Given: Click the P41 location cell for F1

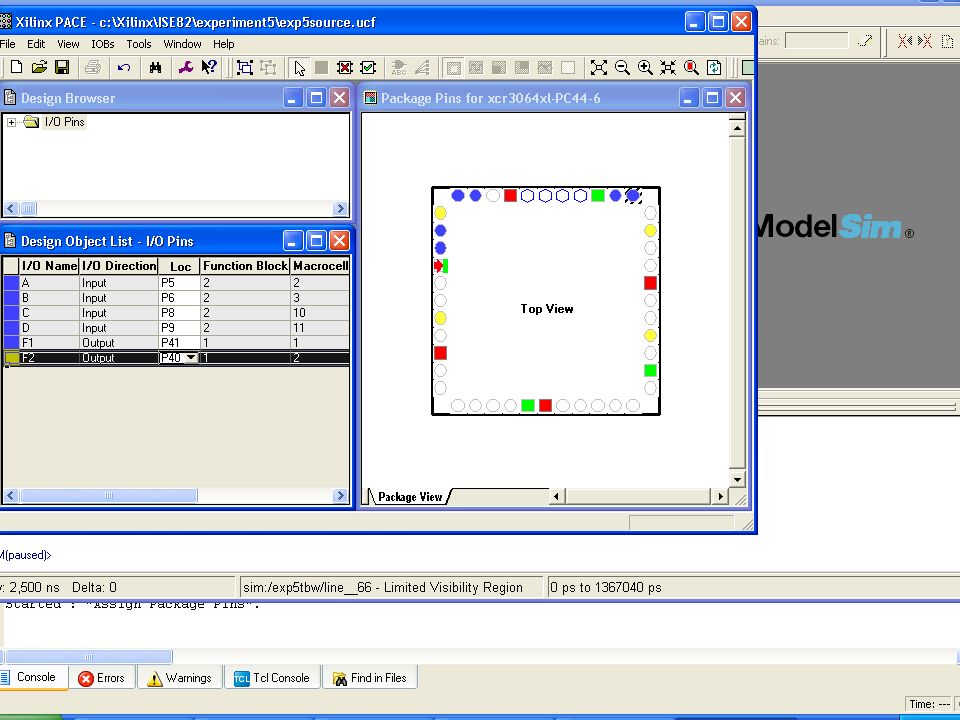Looking at the screenshot, I should coord(179,343).
